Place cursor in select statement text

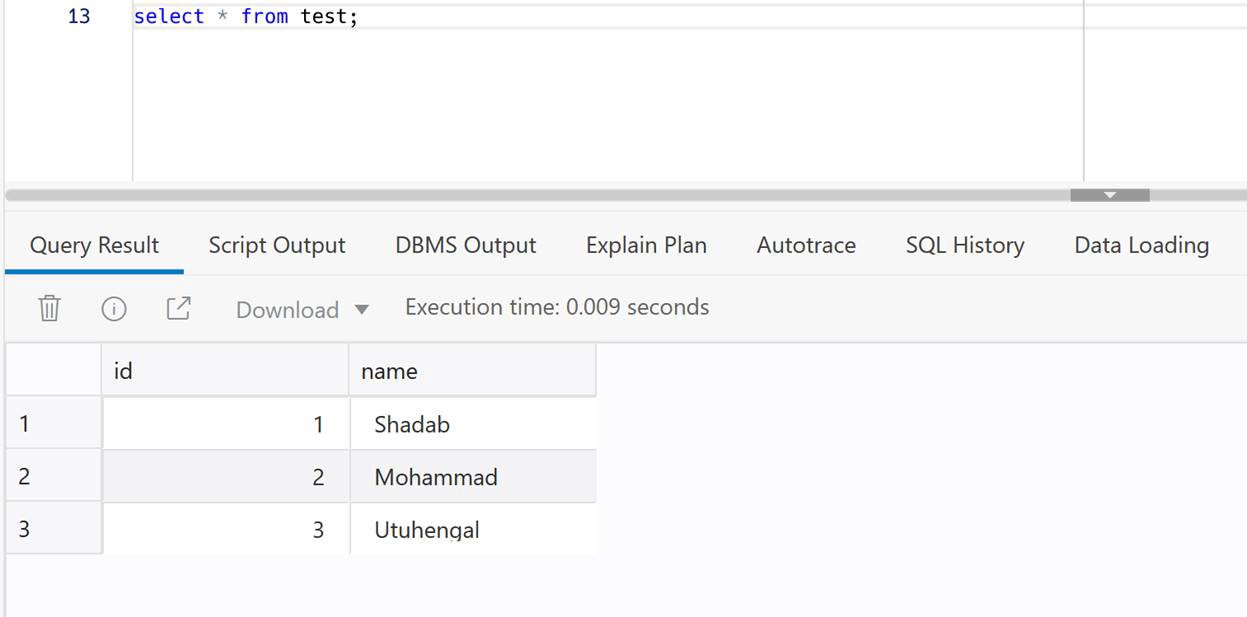[245, 17]
